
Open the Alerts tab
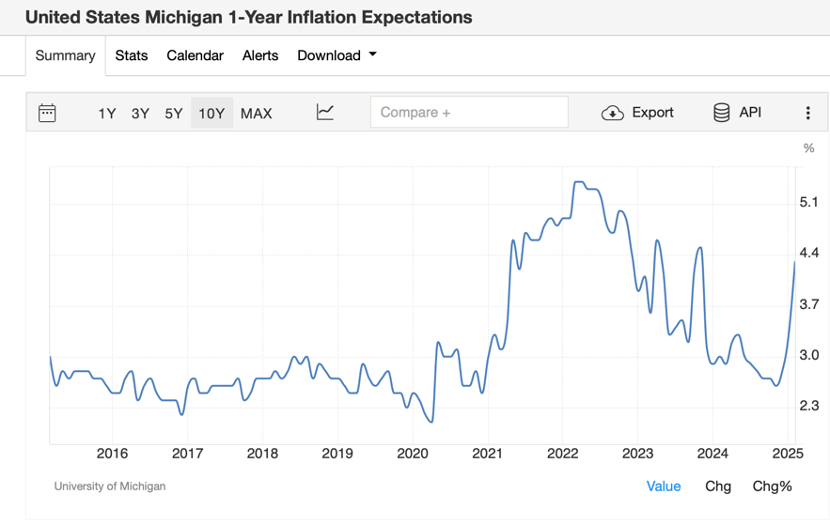click(x=260, y=56)
